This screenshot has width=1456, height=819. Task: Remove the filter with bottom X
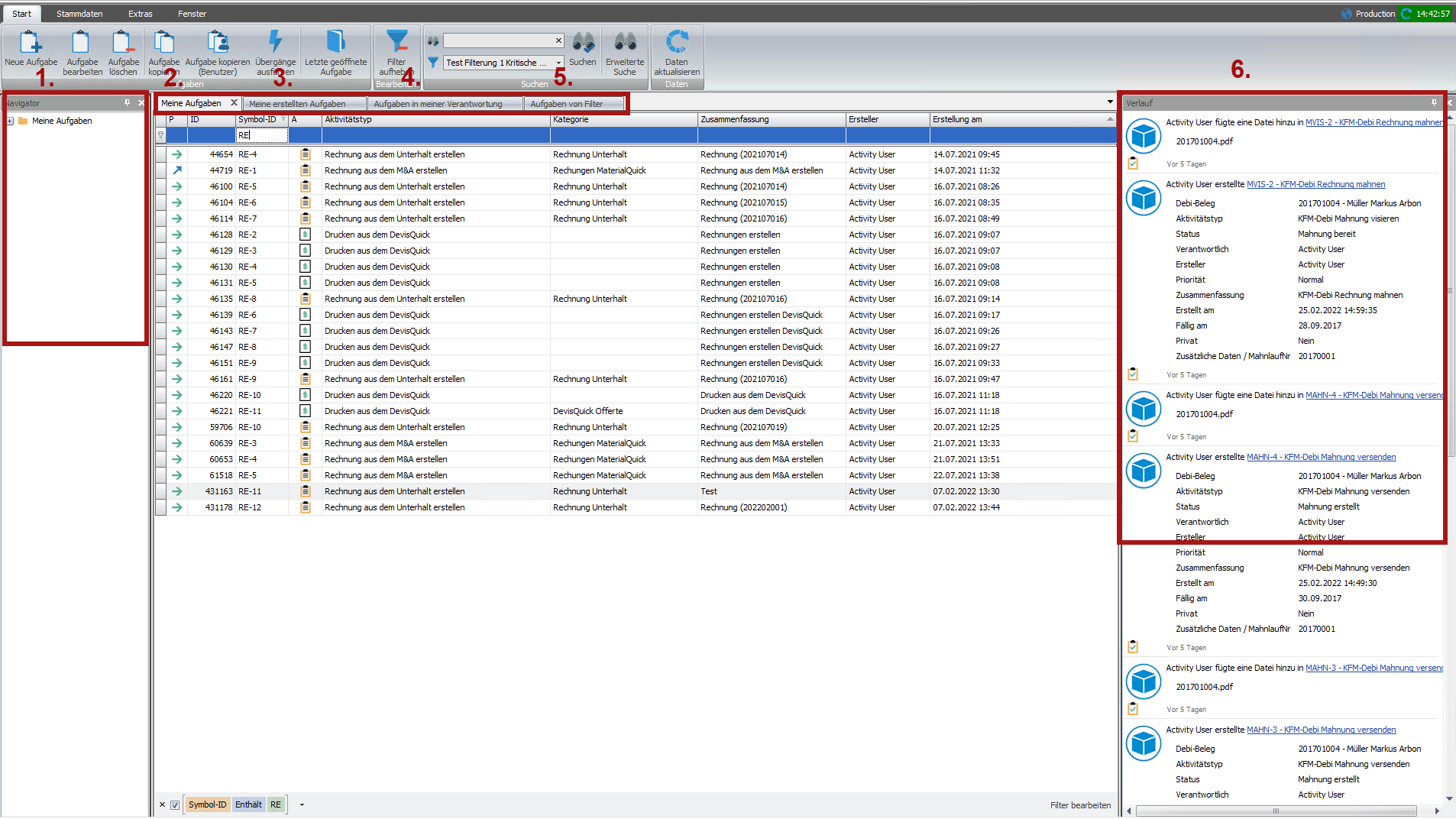tap(162, 804)
